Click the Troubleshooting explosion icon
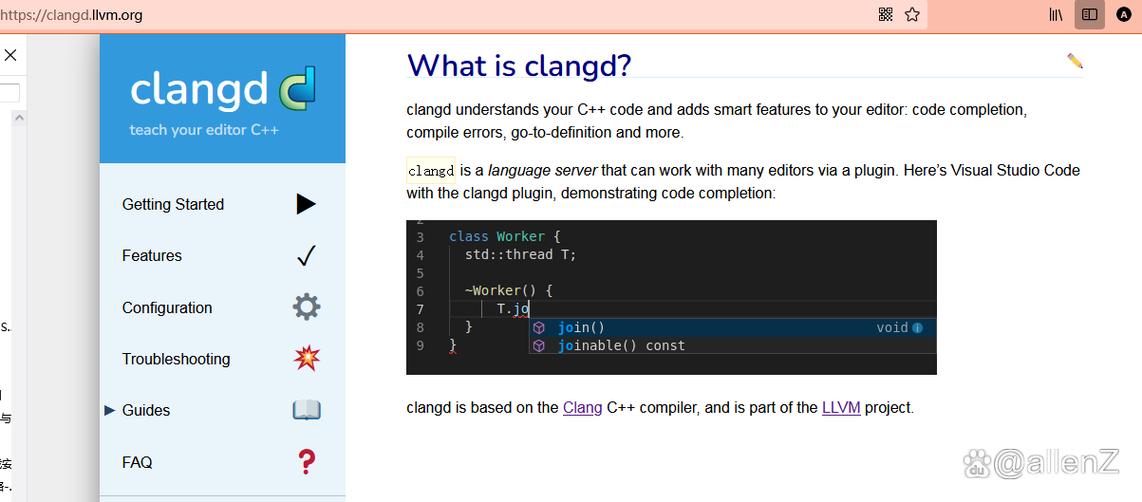1142x502 pixels. (x=306, y=359)
